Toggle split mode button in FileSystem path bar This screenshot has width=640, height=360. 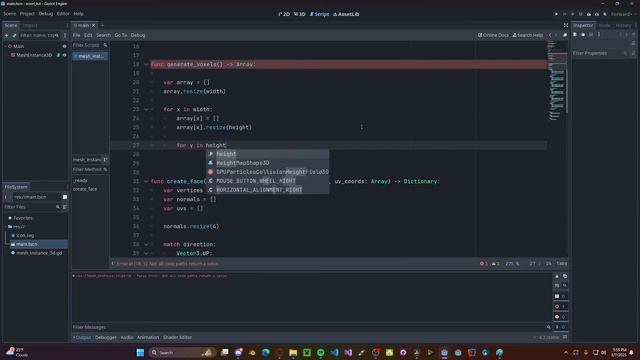point(65,197)
